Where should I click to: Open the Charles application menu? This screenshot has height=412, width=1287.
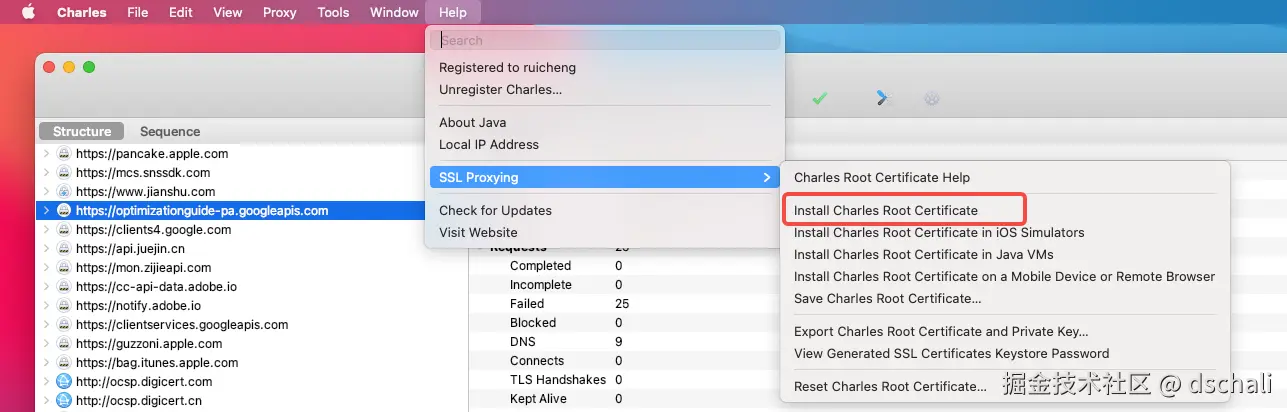click(82, 12)
